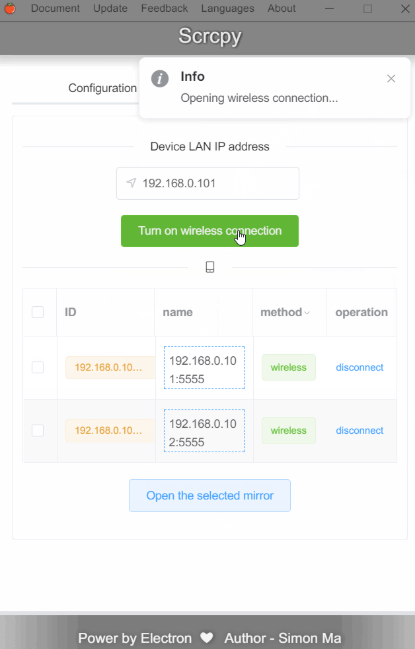This screenshot has height=649, width=415.
Task: Disconnect the 192.168.0.102:5555 device
Action: point(360,430)
